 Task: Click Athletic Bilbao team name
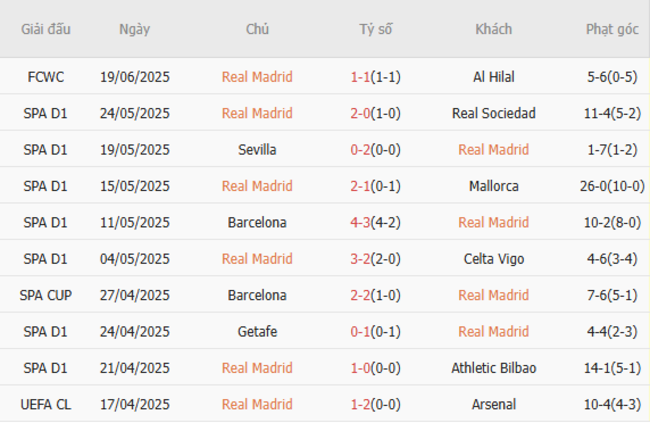(493, 368)
